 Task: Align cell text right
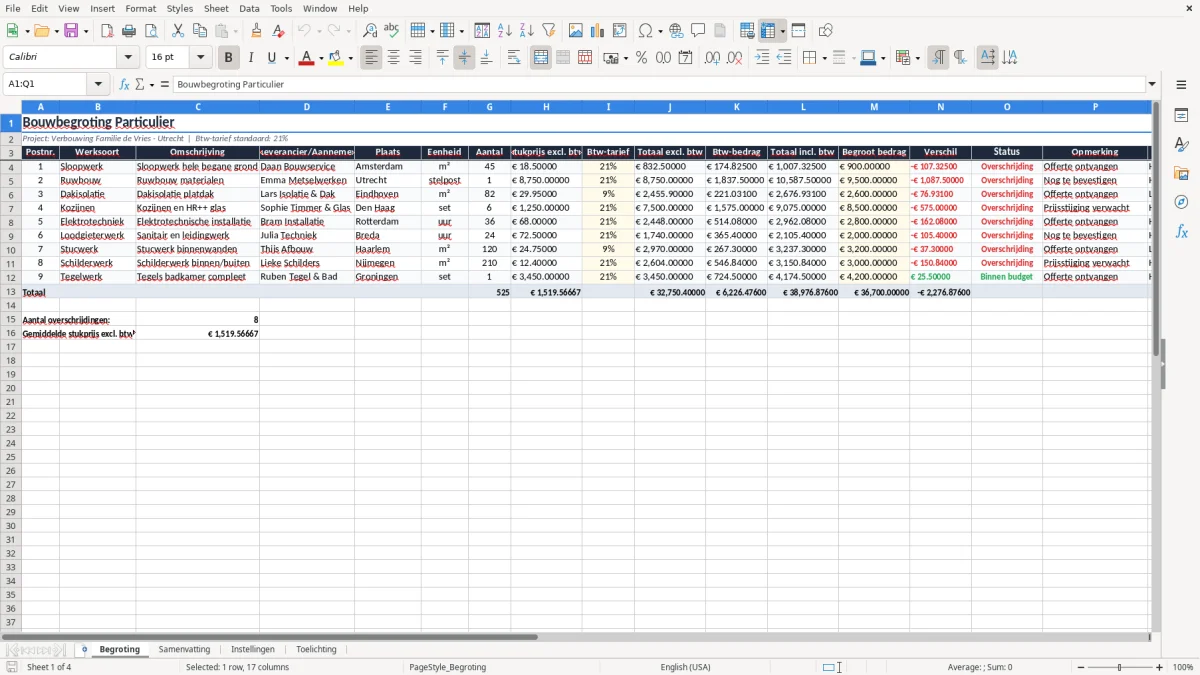(415, 58)
